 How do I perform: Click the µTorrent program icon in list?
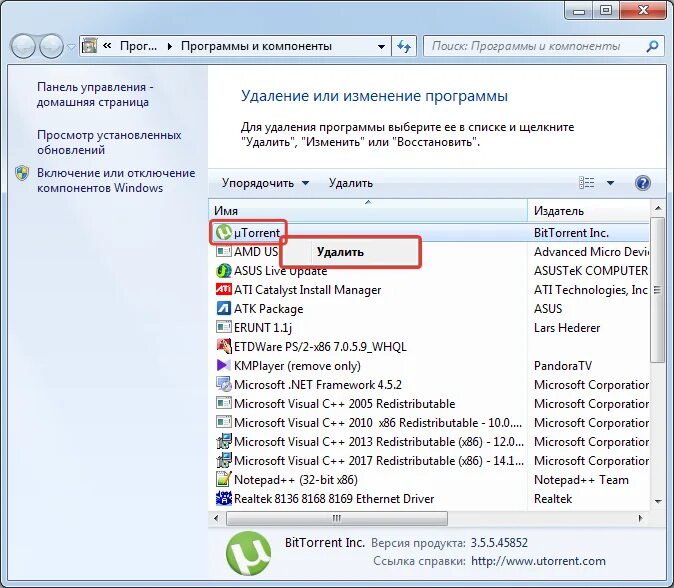pos(224,233)
